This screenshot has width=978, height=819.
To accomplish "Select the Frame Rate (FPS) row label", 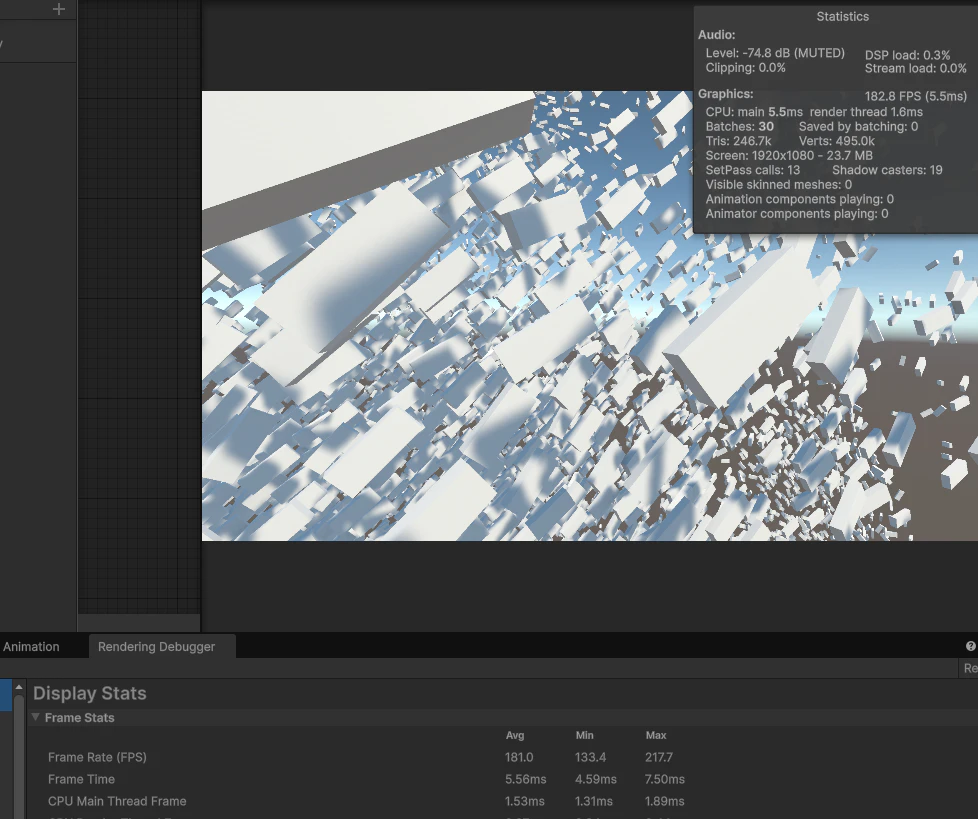I will [x=97, y=757].
